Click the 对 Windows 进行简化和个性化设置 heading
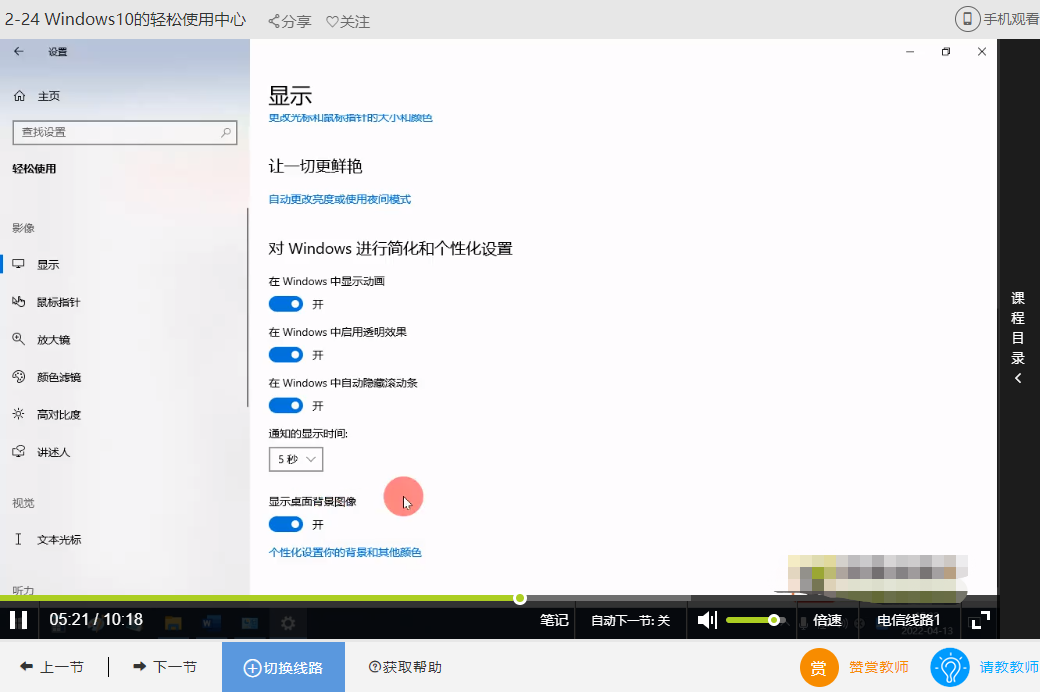Screen dimensions: 1040x692 pyautogui.click(x=391, y=249)
